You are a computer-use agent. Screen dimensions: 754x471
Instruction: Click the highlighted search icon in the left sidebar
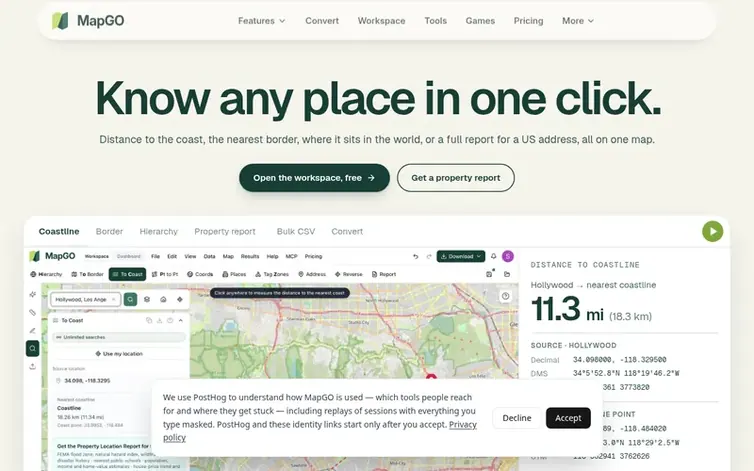[33, 348]
